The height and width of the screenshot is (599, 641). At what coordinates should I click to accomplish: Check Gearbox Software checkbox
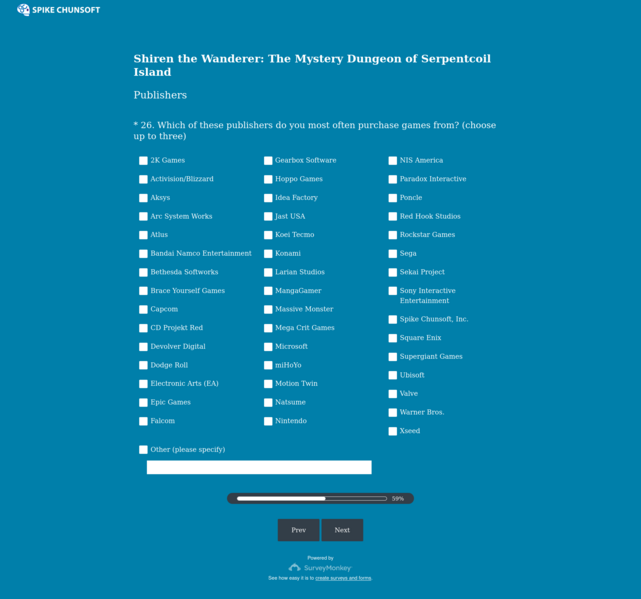point(268,161)
